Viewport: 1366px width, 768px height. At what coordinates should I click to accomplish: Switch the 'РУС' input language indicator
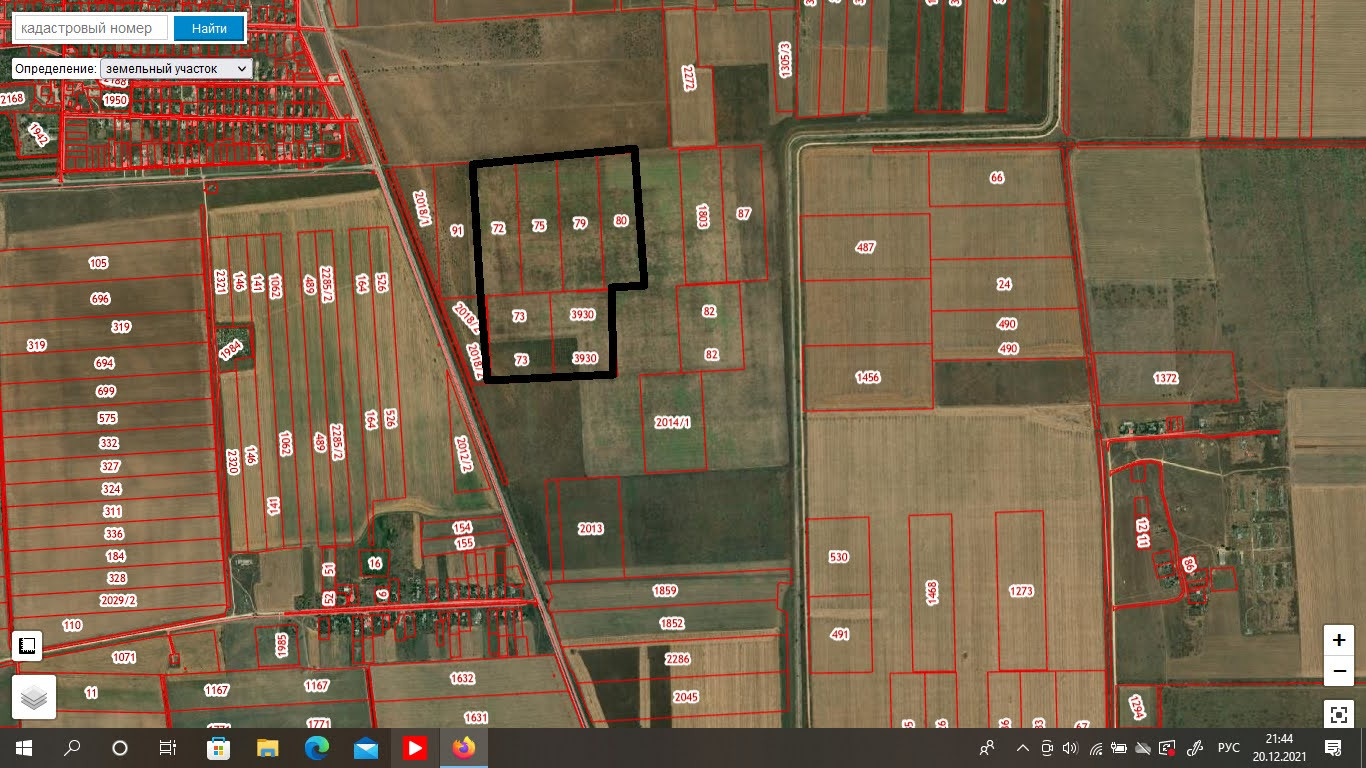click(1229, 748)
